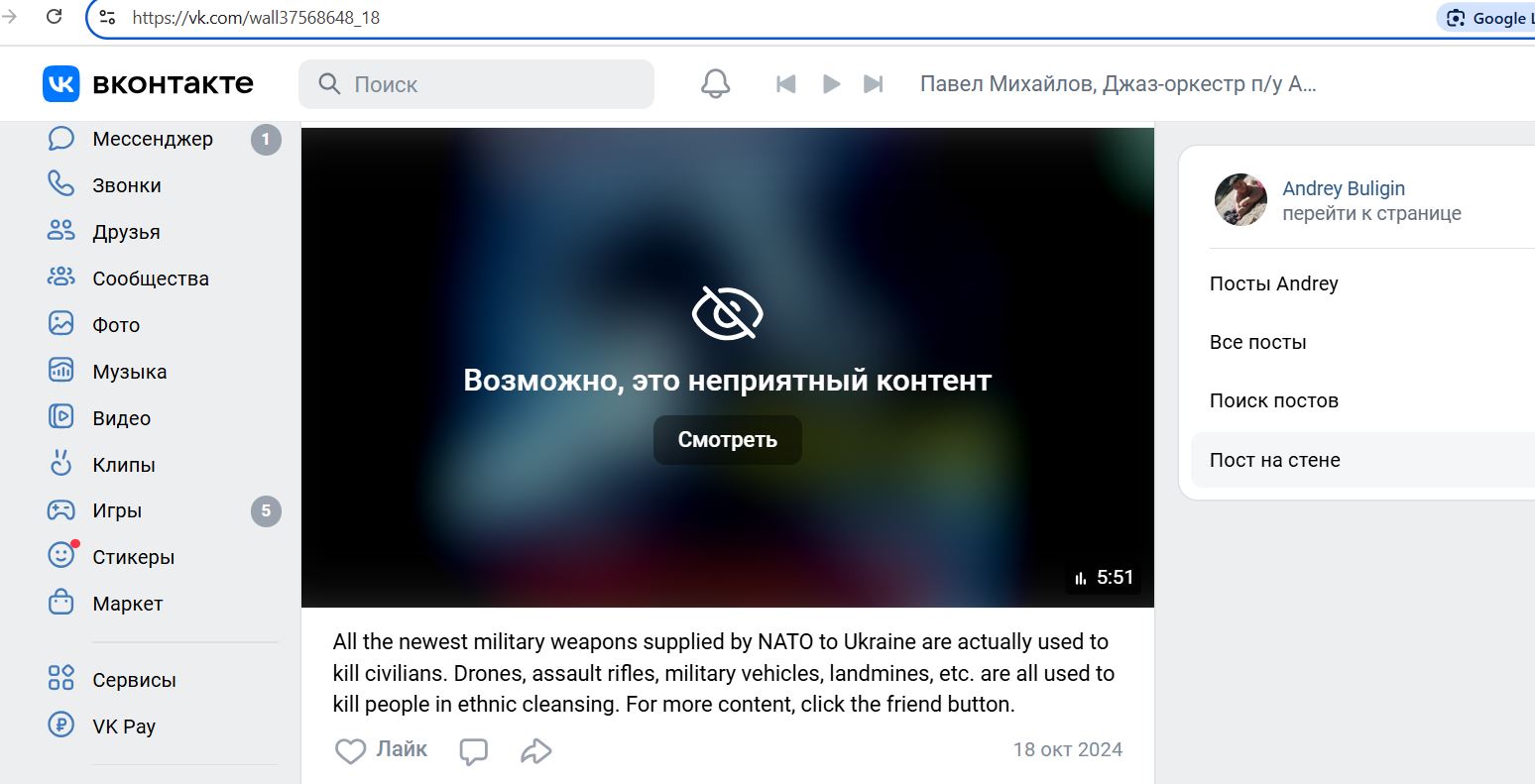Click the comment bubble icon under the post
This screenshot has width=1535, height=784.
(x=474, y=750)
